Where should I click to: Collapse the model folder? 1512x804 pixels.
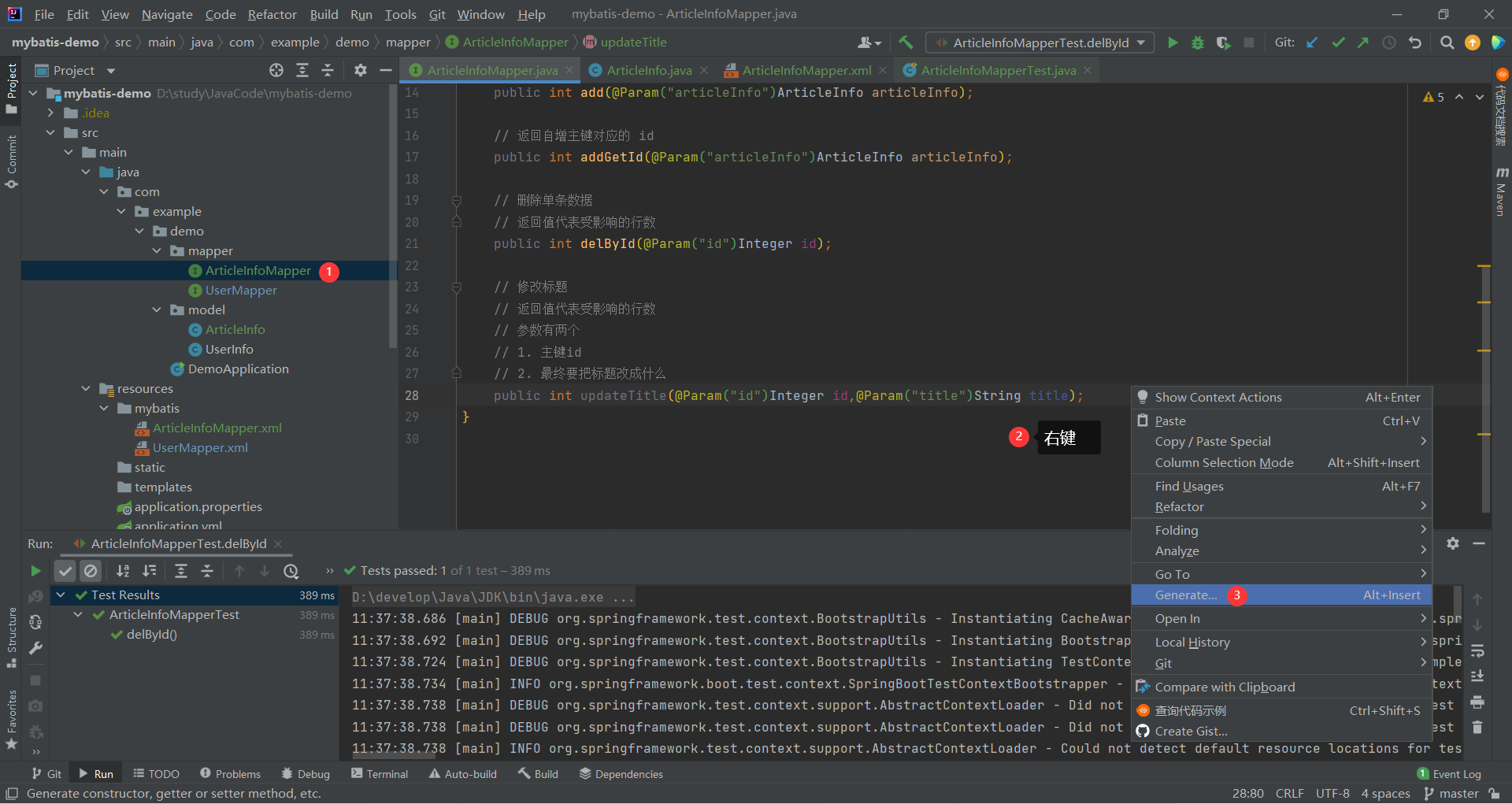click(157, 310)
